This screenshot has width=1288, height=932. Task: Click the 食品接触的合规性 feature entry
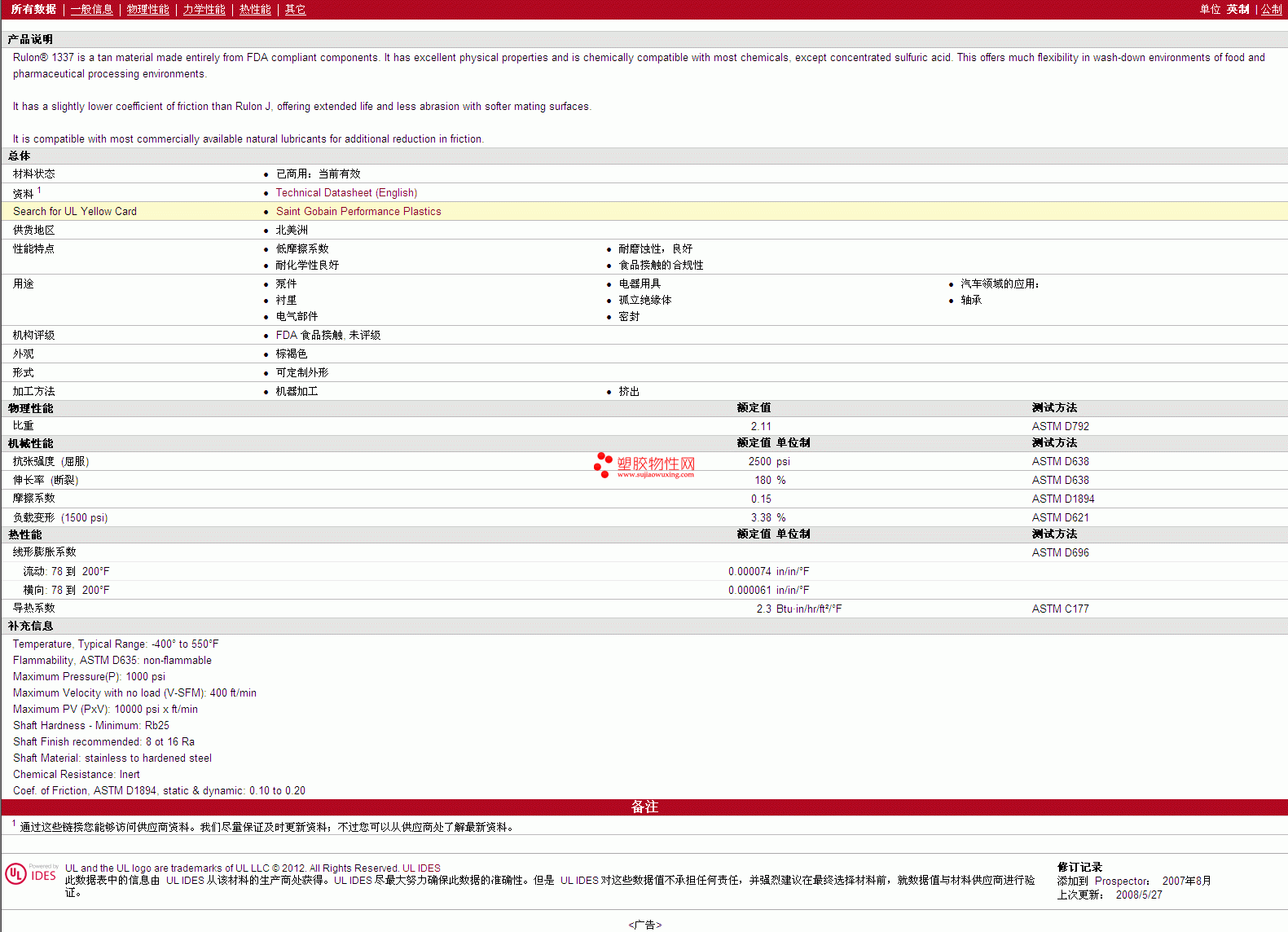pyautogui.click(x=661, y=266)
